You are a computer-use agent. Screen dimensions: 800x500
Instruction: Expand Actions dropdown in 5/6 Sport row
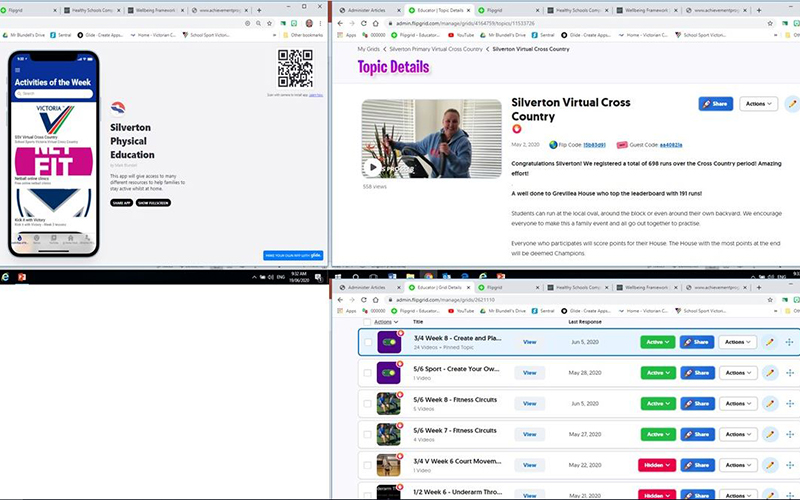pos(738,373)
